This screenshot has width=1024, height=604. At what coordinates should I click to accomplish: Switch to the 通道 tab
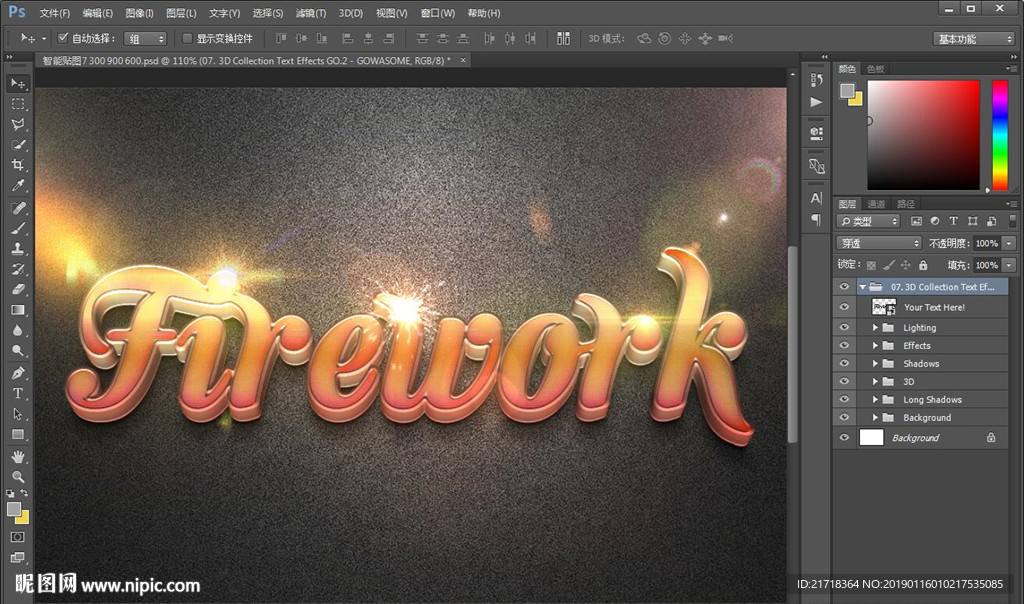pyautogui.click(x=876, y=204)
